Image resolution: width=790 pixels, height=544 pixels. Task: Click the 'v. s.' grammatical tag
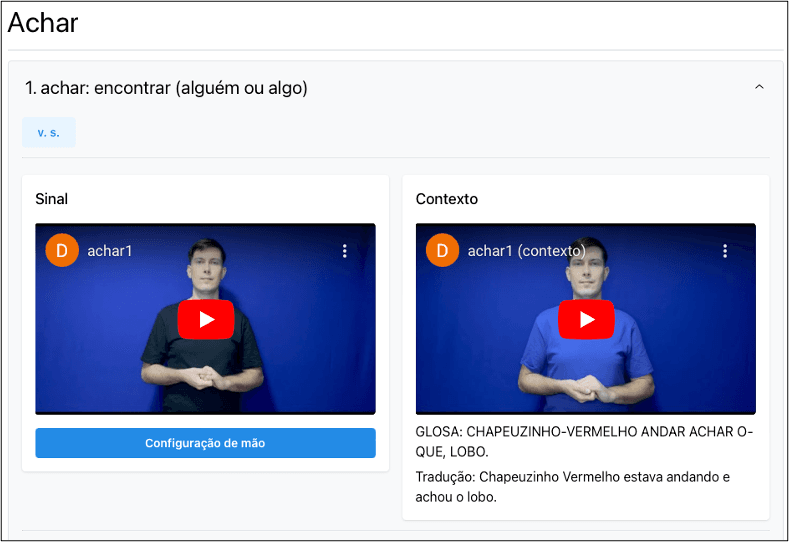[49, 132]
